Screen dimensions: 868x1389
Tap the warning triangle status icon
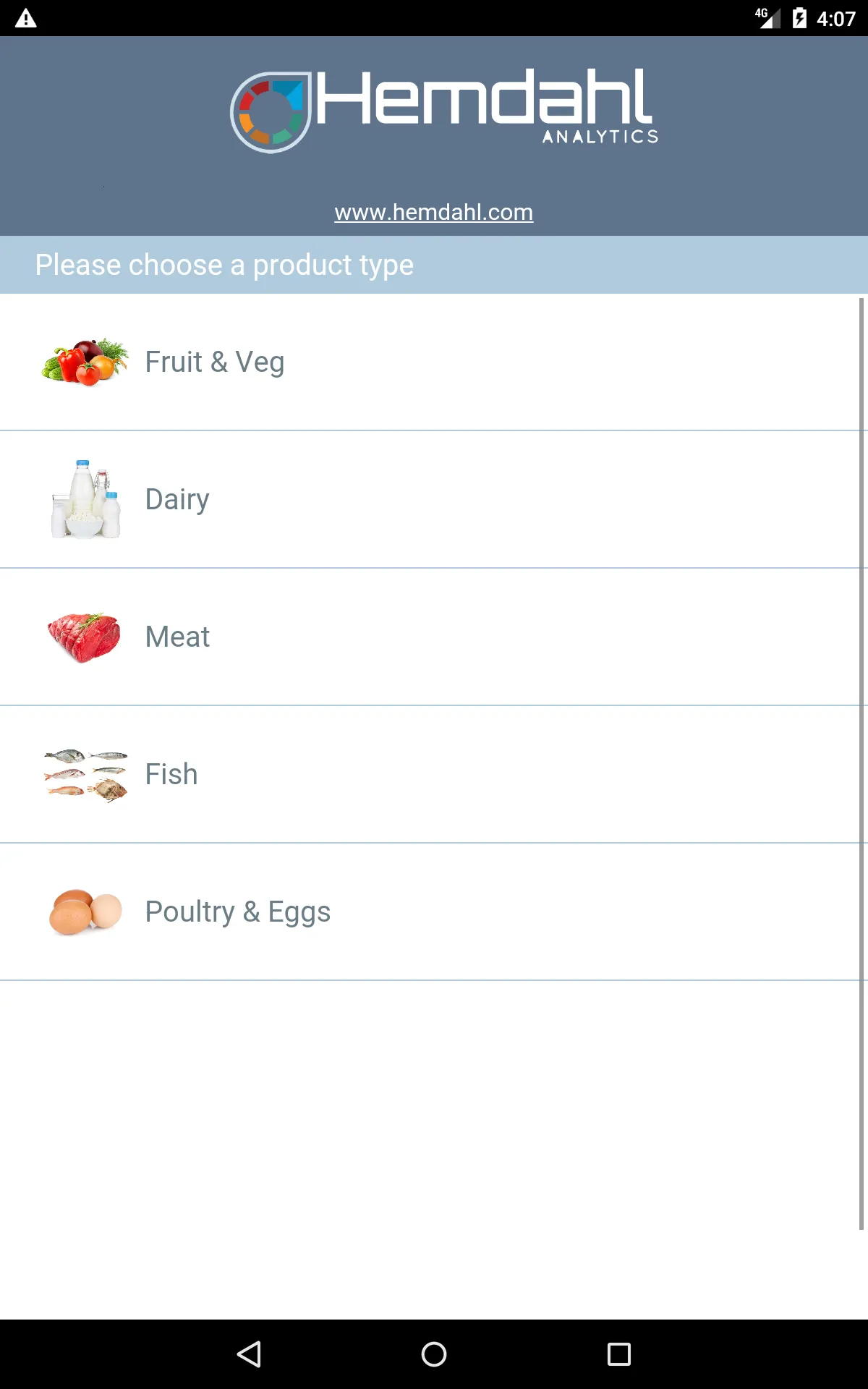coord(26,18)
